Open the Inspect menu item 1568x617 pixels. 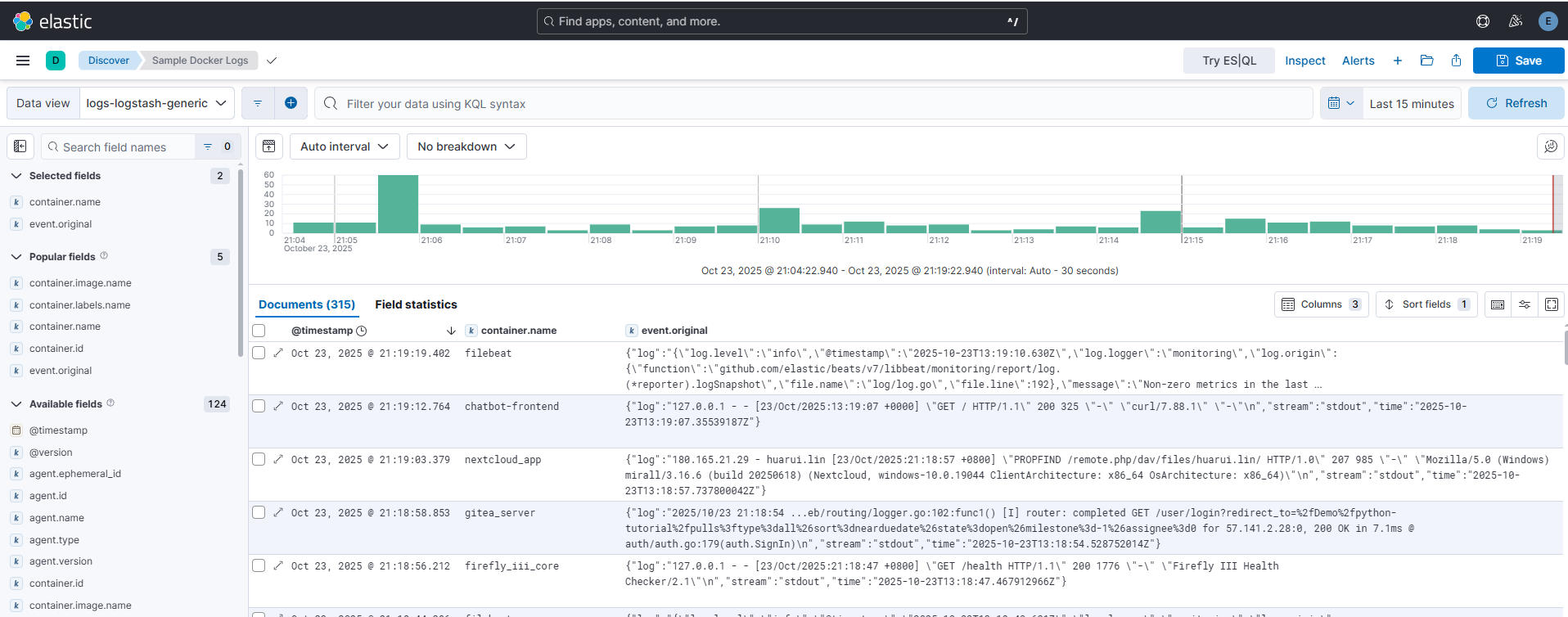point(1304,61)
